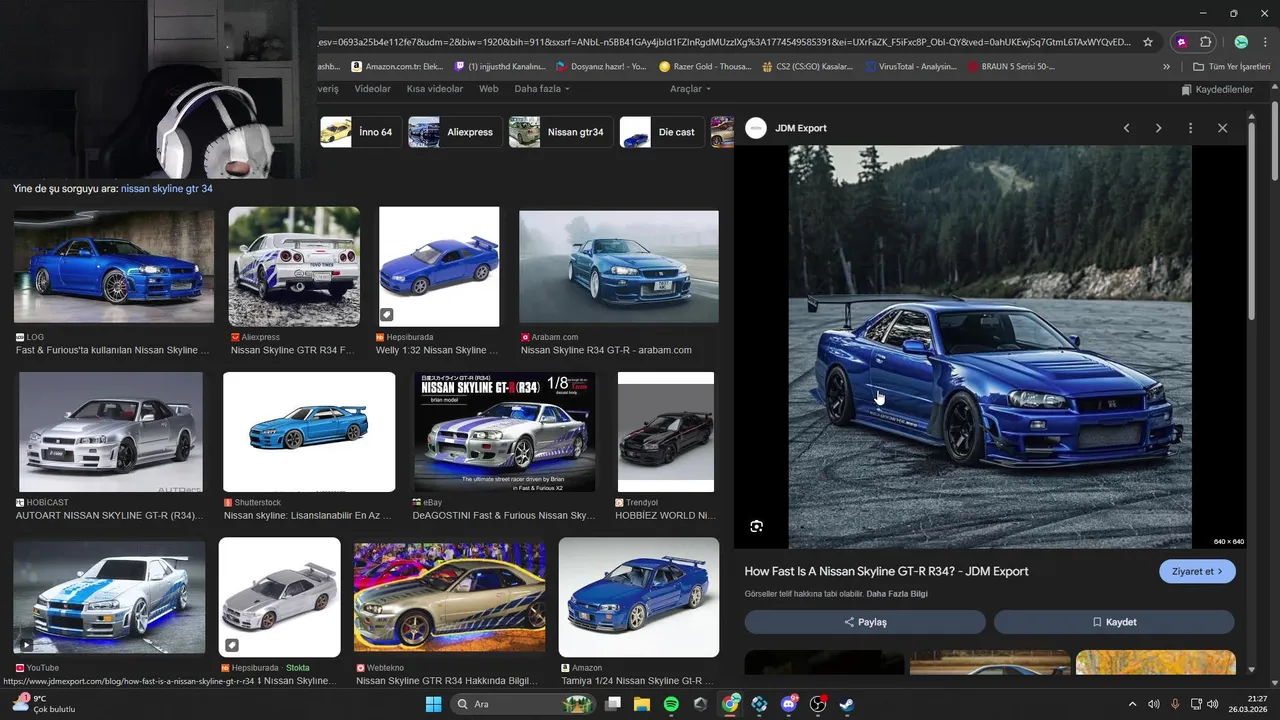The width and height of the screenshot is (1280, 720).
Task: Open the VirusTotal bookmark
Action: [911, 67]
